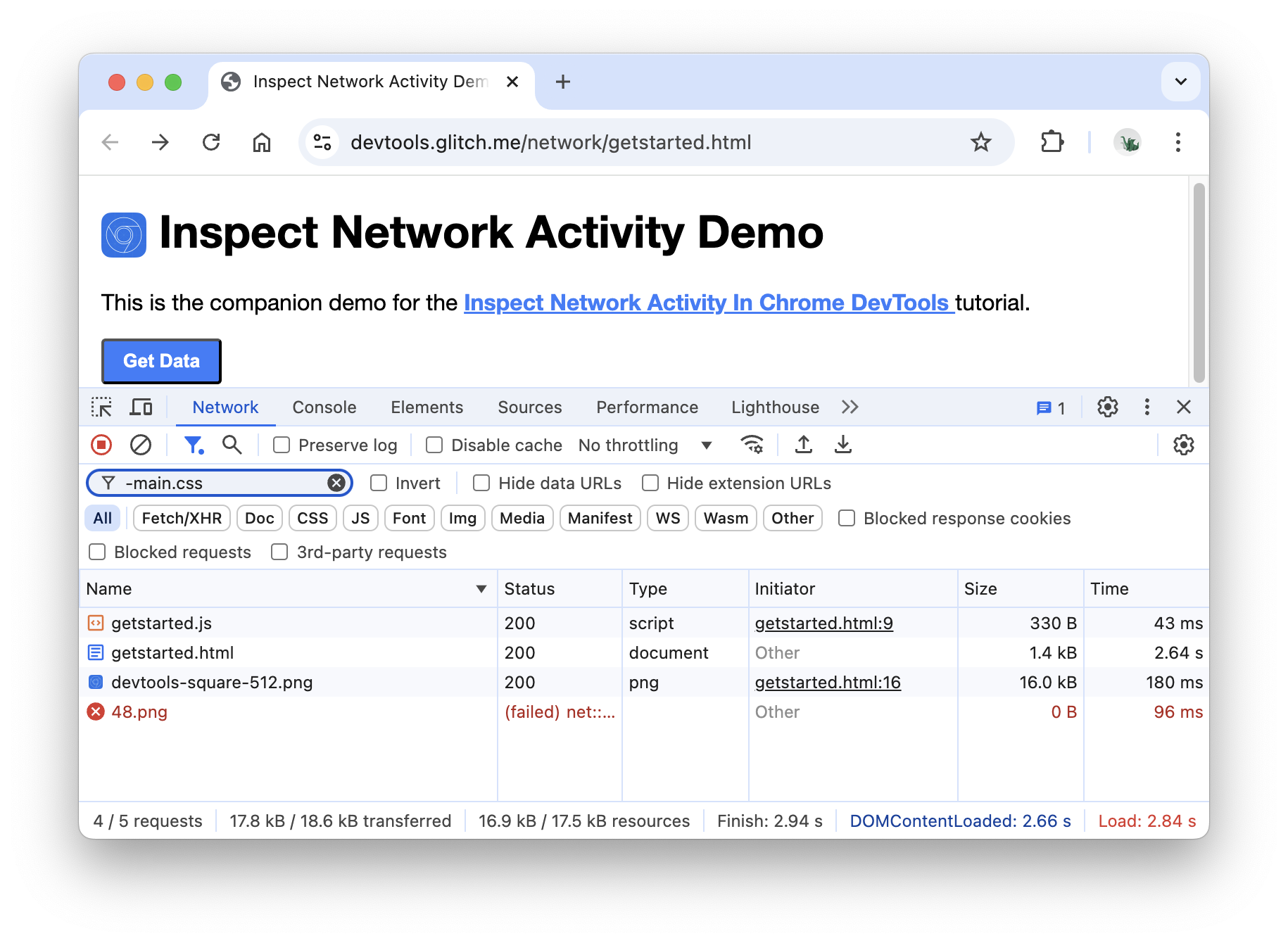
Task: Open network conditions settings
Action: pyautogui.click(x=752, y=444)
